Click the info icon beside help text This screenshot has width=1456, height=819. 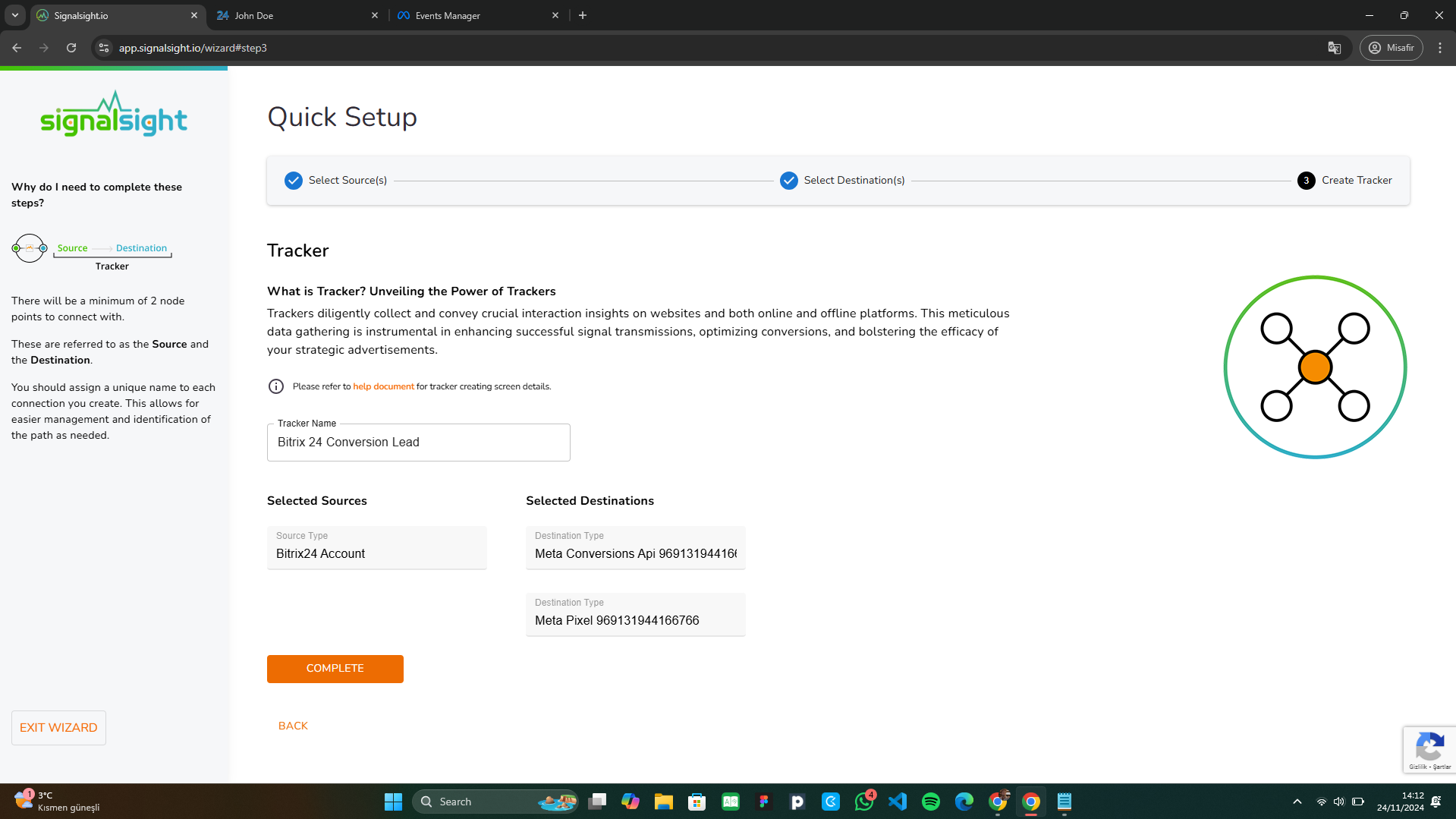click(276, 386)
